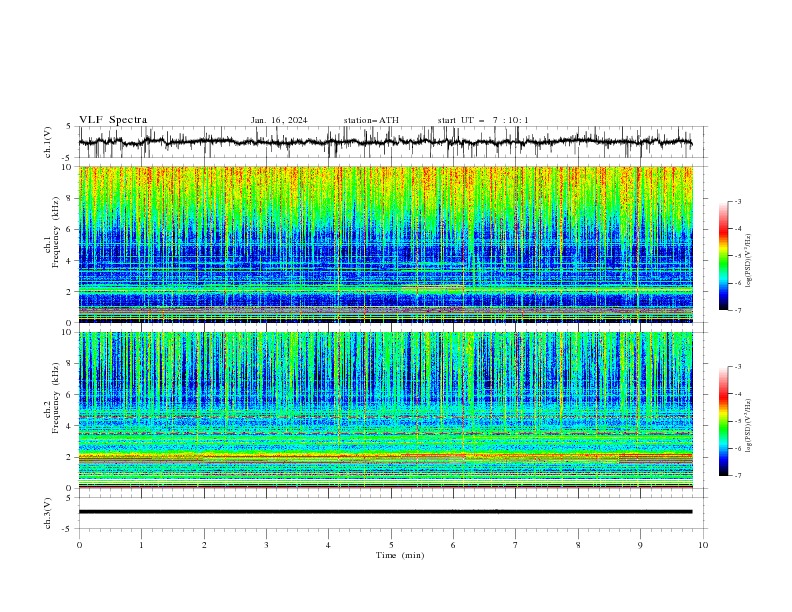Screen dimensions: 792x612
Task: Click the time axis tick label '5'
Action: click(x=391, y=545)
